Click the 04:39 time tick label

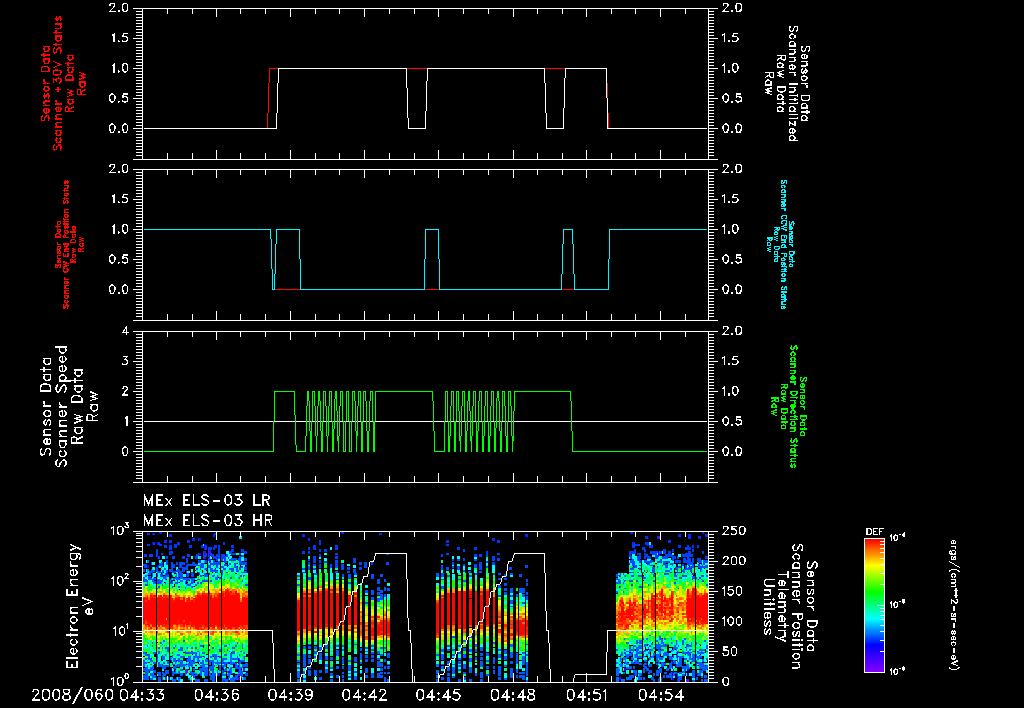pos(292,695)
